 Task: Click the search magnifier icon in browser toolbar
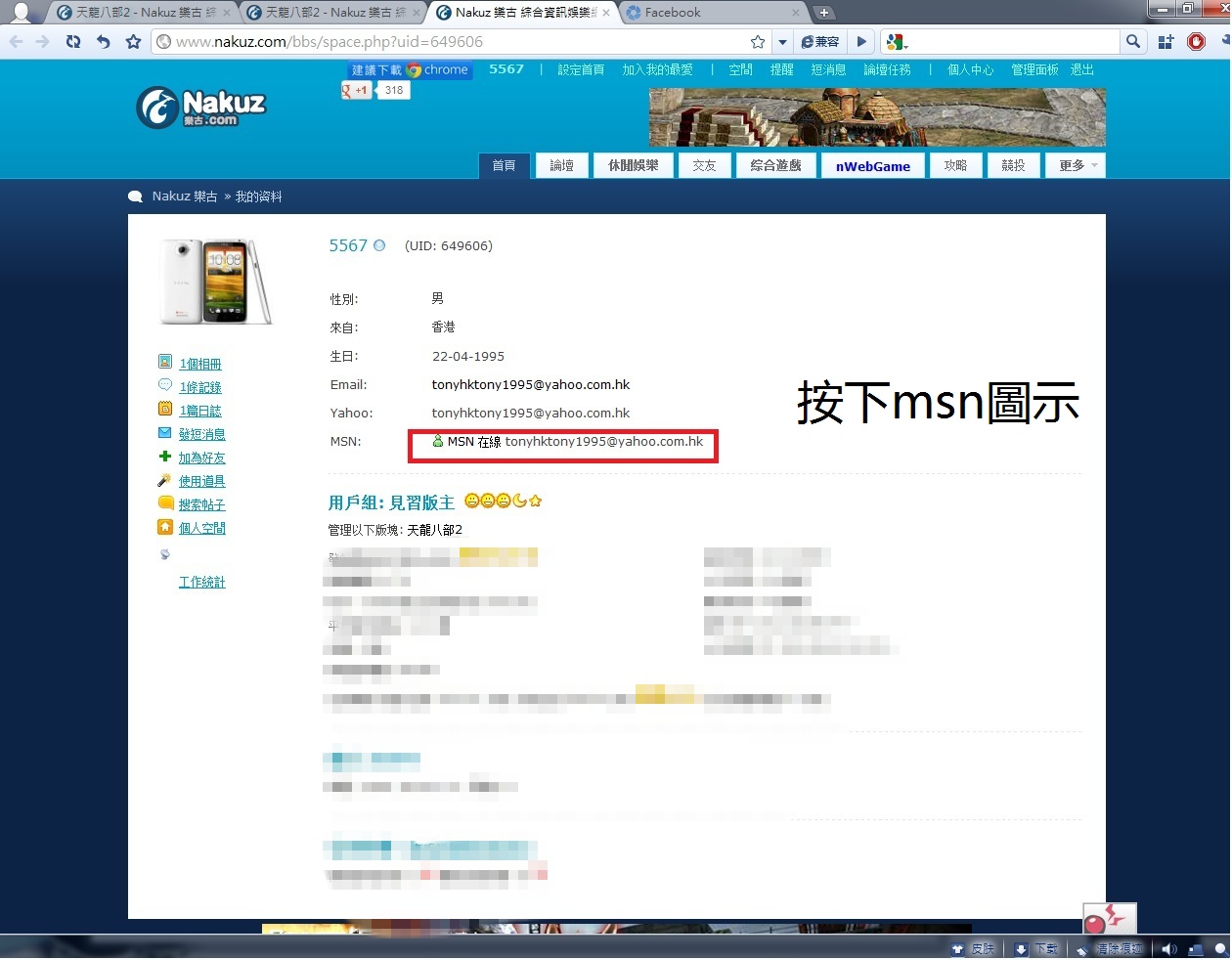(x=1133, y=42)
